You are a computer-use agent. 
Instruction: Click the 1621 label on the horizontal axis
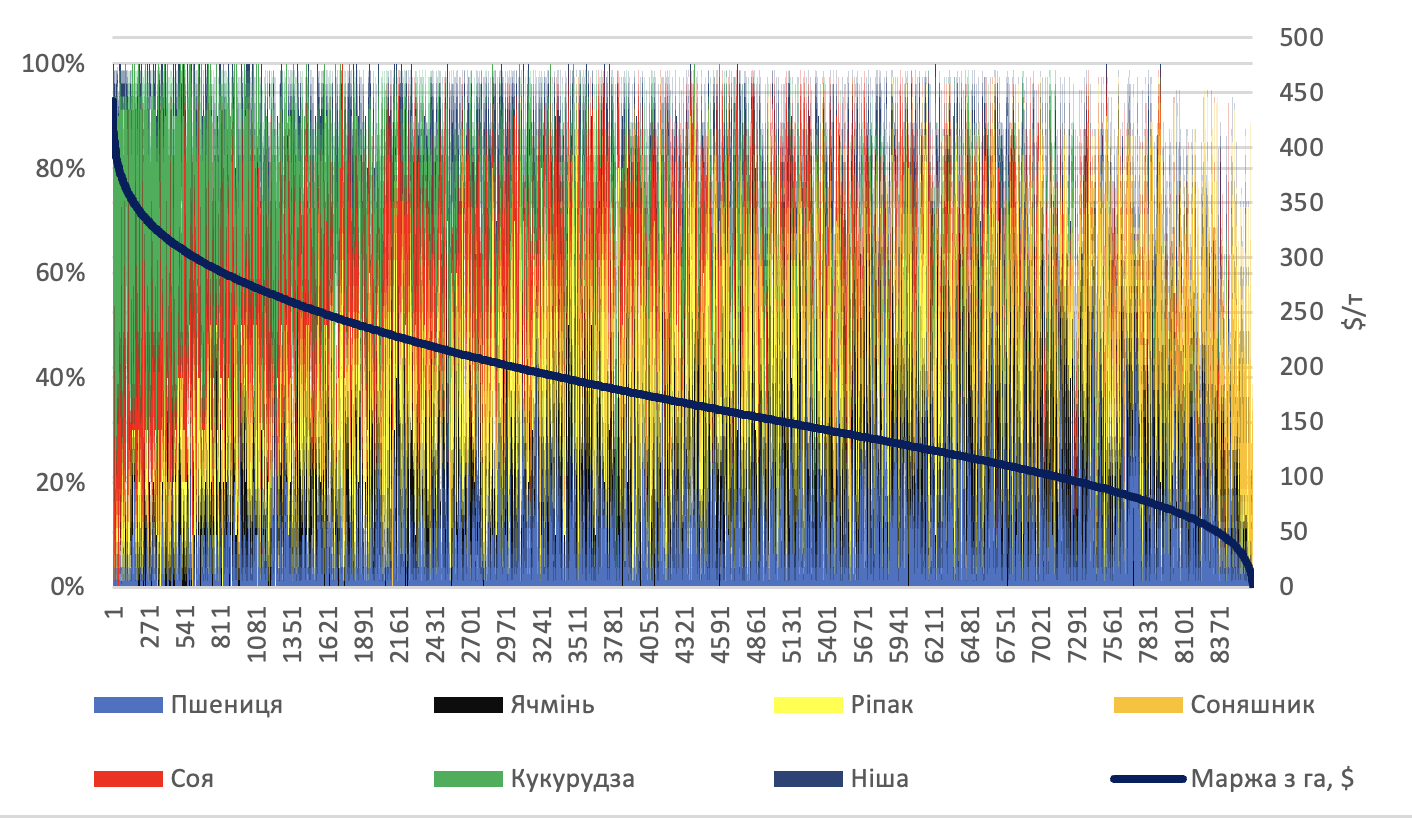tap(328, 634)
